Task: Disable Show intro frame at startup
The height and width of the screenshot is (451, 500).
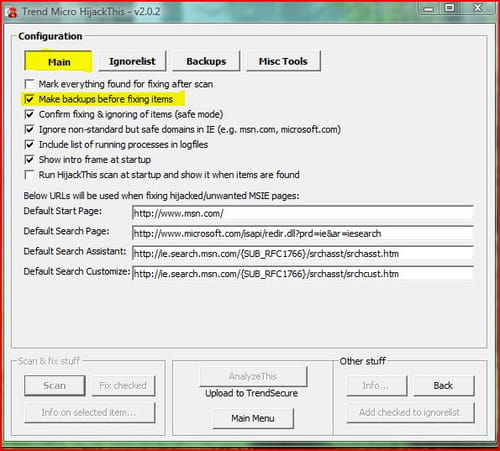Action: (29, 160)
